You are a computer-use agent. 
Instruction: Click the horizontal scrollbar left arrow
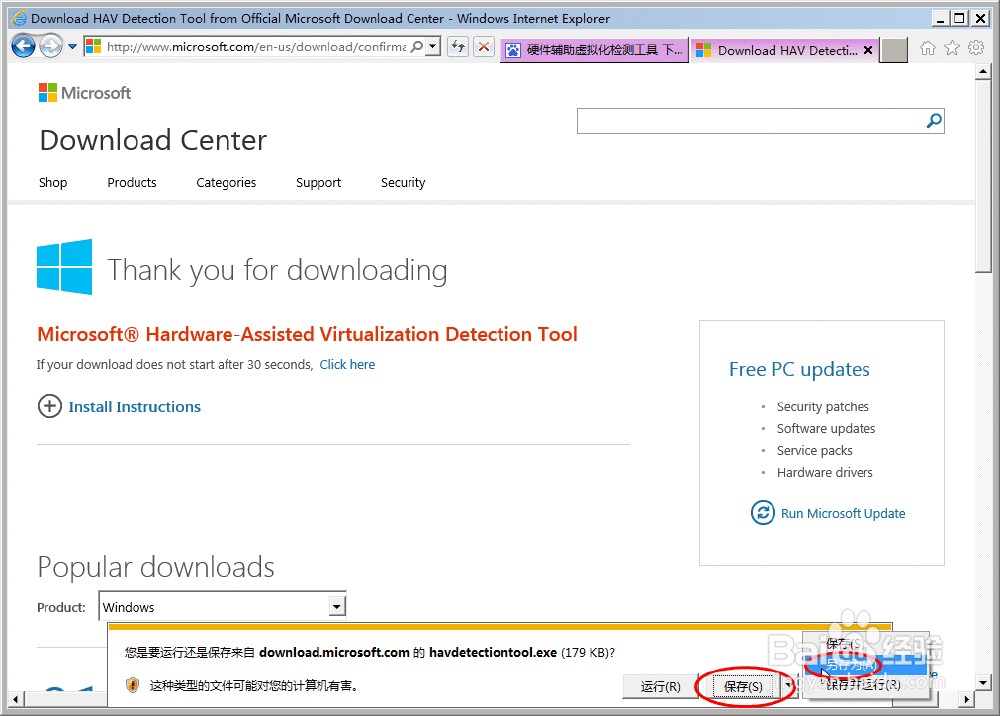point(16,699)
